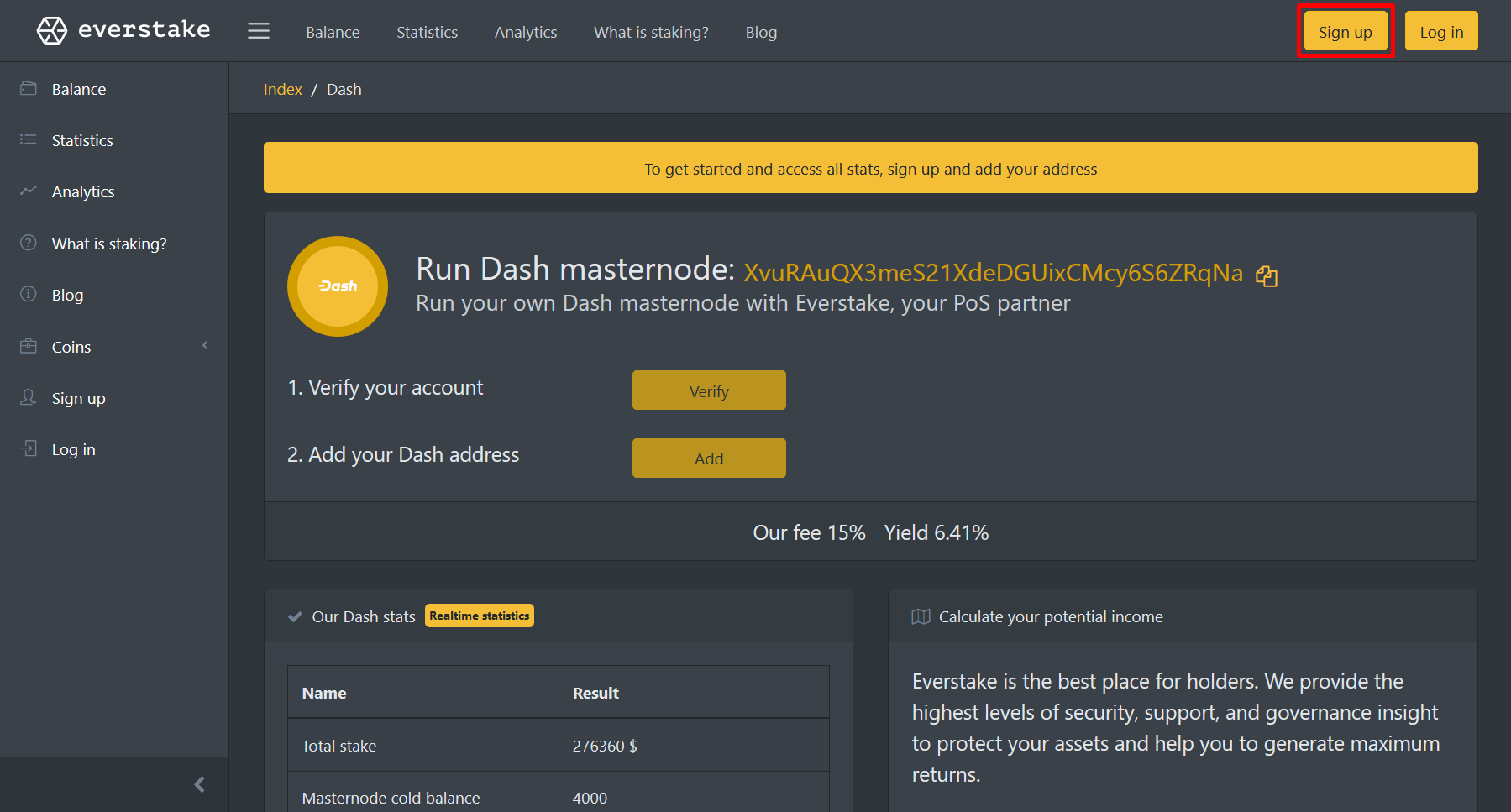
Task: Click the Add Dash address button
Action: click(x=709, y=458)
